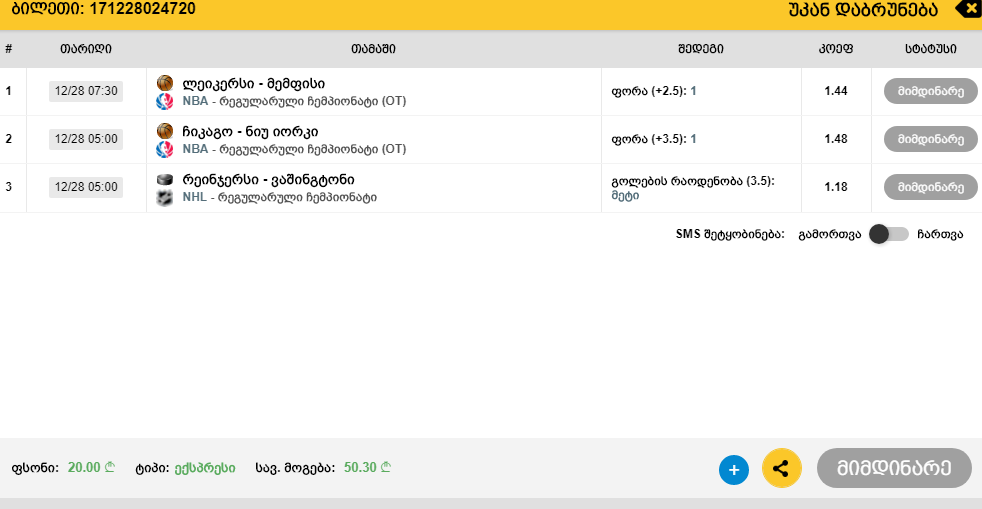Click possible winnings 50.30
This screenshot has width=982, height=509.
click(360, 468)
